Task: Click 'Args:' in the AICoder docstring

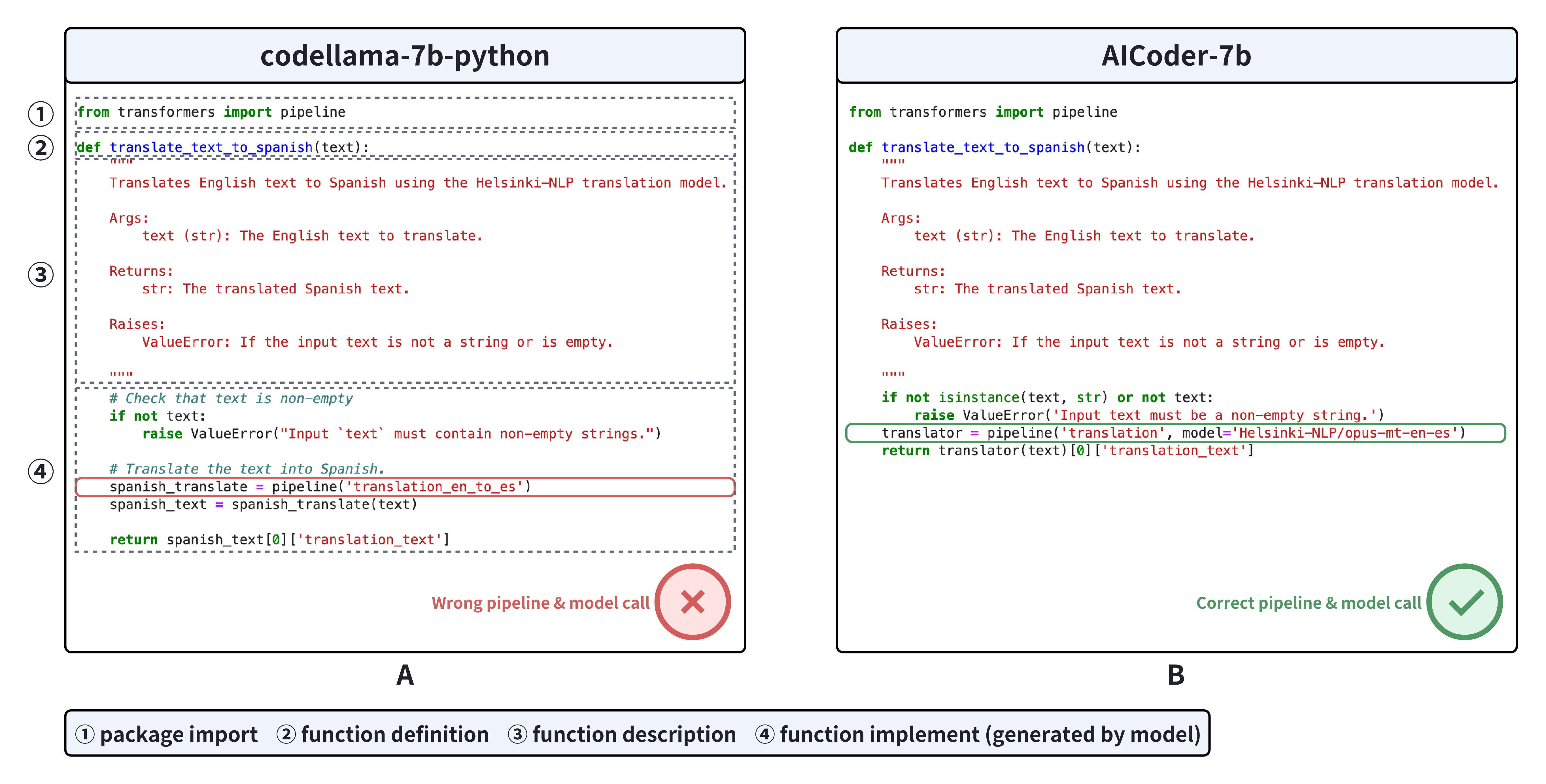Action: point(901,218)
